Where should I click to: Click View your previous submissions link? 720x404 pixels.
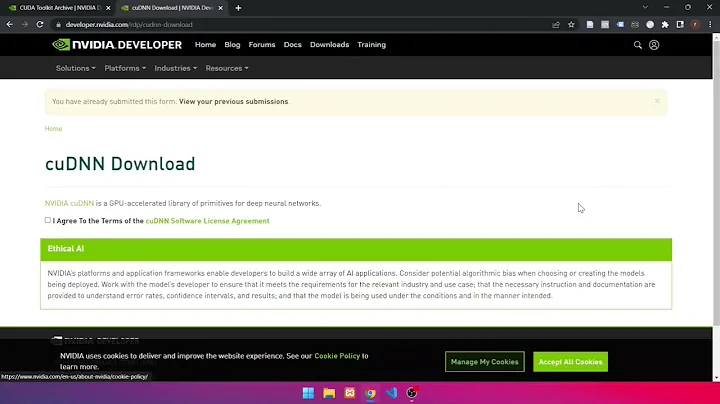[x=233, y=101]
